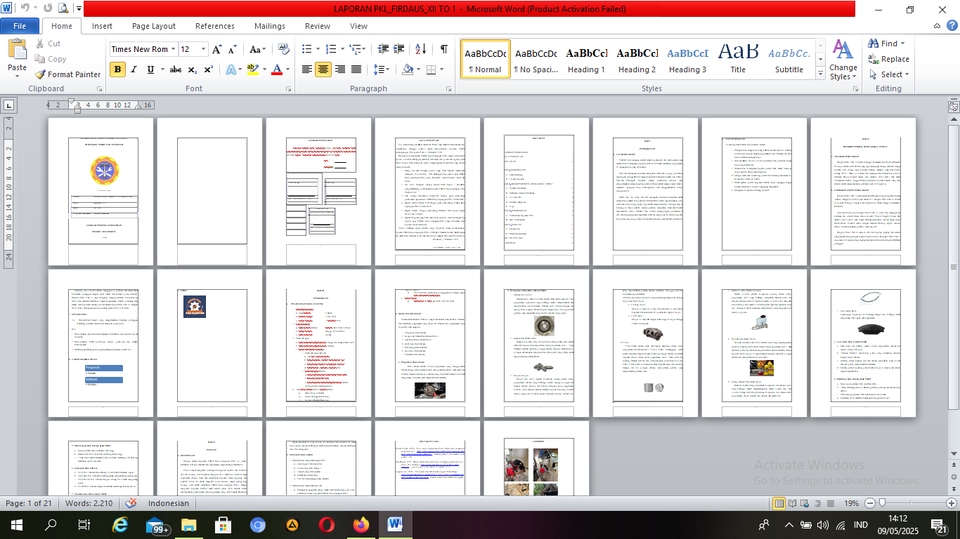Apply the Heading 1 style
This screenshot has width=960, height=539.
(x=586, y=59)
